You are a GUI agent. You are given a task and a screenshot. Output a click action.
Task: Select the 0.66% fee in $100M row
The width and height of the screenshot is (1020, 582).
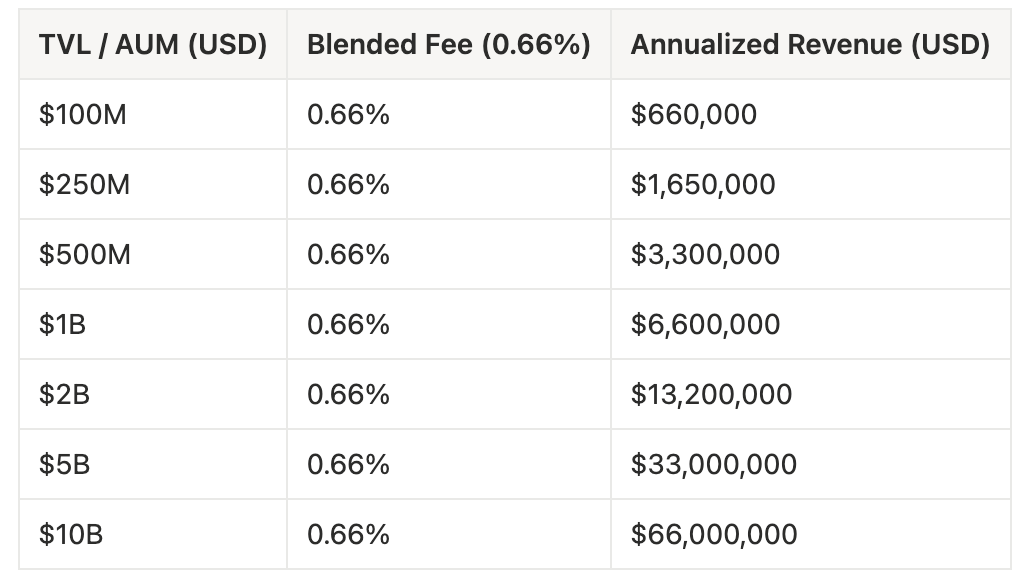coord(348,115)
